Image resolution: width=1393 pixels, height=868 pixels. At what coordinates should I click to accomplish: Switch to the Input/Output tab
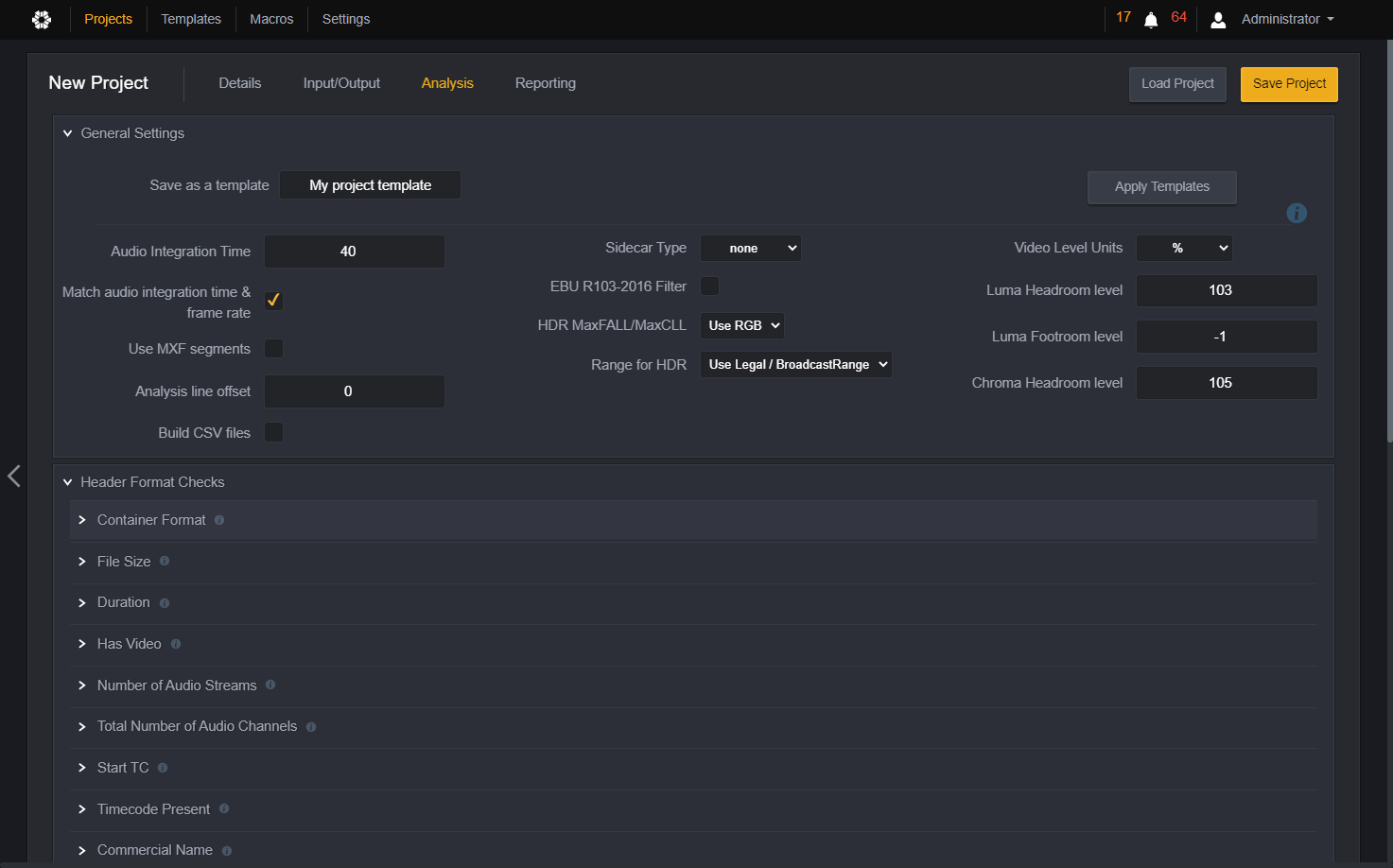coord(341,83)
